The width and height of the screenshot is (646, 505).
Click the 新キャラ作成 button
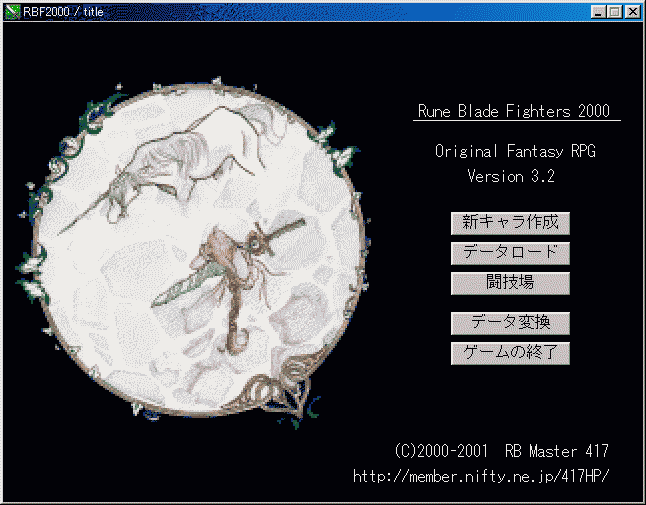coord(510,223)
